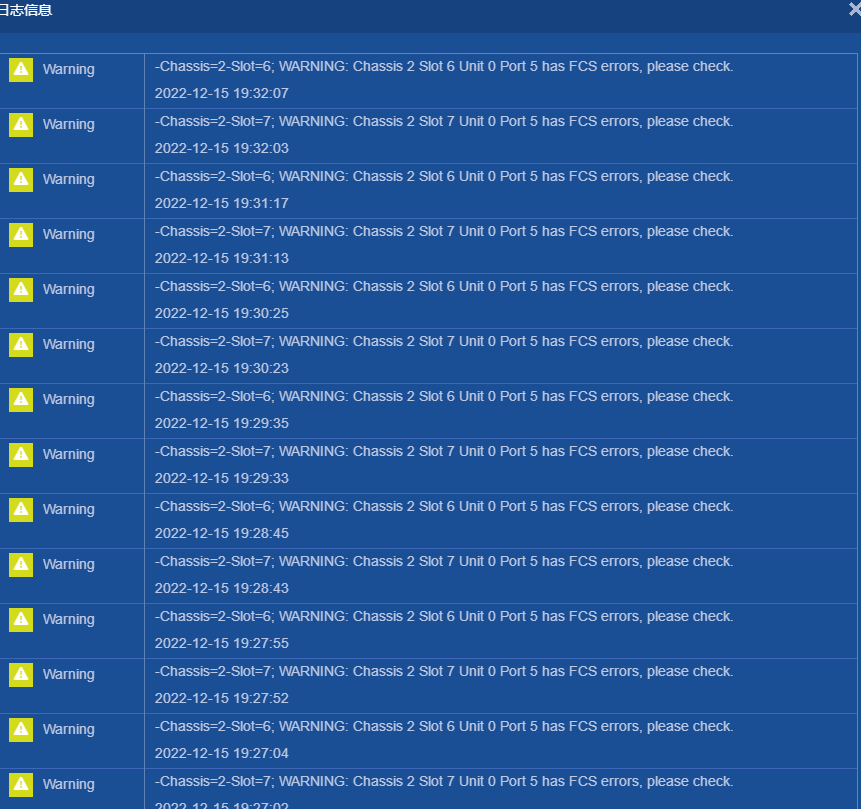Select timestamp 2022-12-15 19:29:35
The width and height of the screenshot is (861, 809).
coord(221,423)
